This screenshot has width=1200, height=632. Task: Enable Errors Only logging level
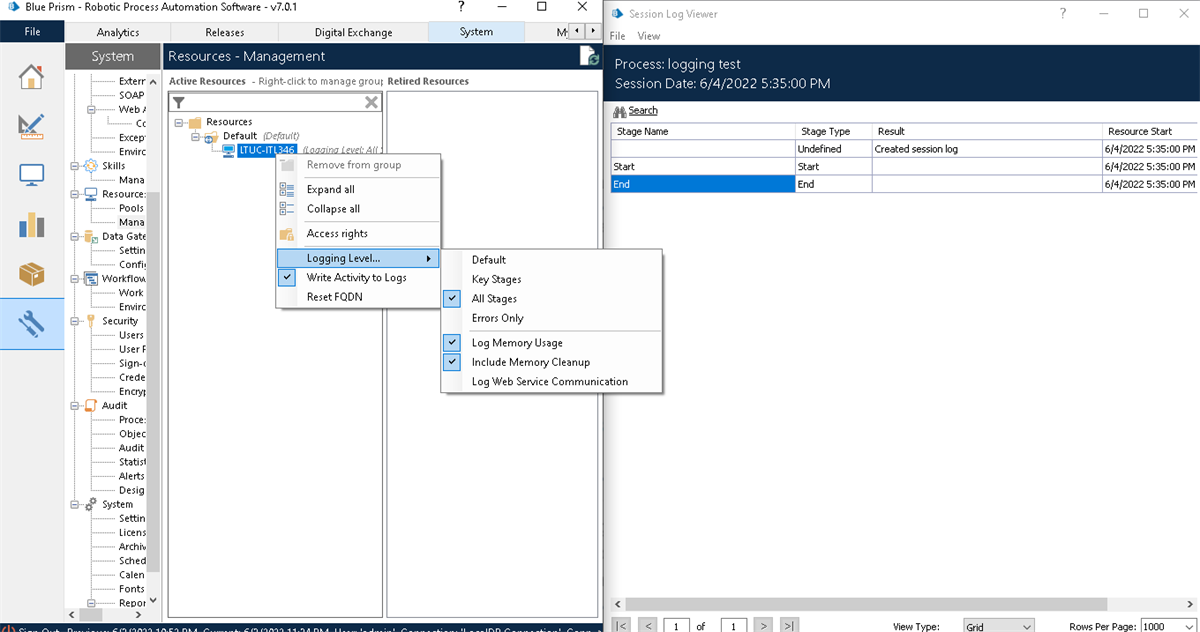pyautogui.click(x=497, y=318)
